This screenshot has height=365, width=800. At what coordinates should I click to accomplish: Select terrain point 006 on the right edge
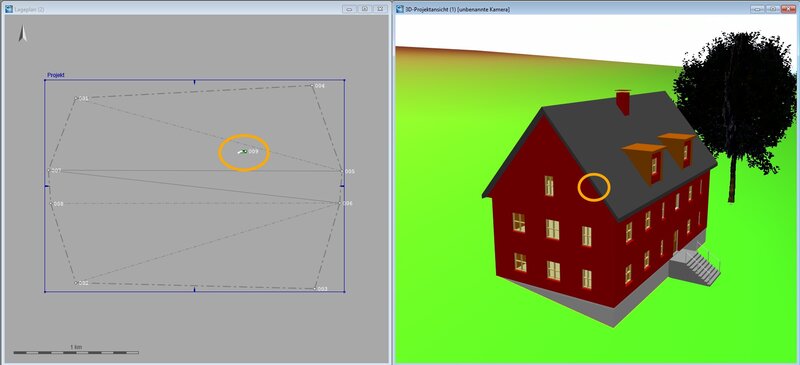pyautogui.click(x=339, y=203)
